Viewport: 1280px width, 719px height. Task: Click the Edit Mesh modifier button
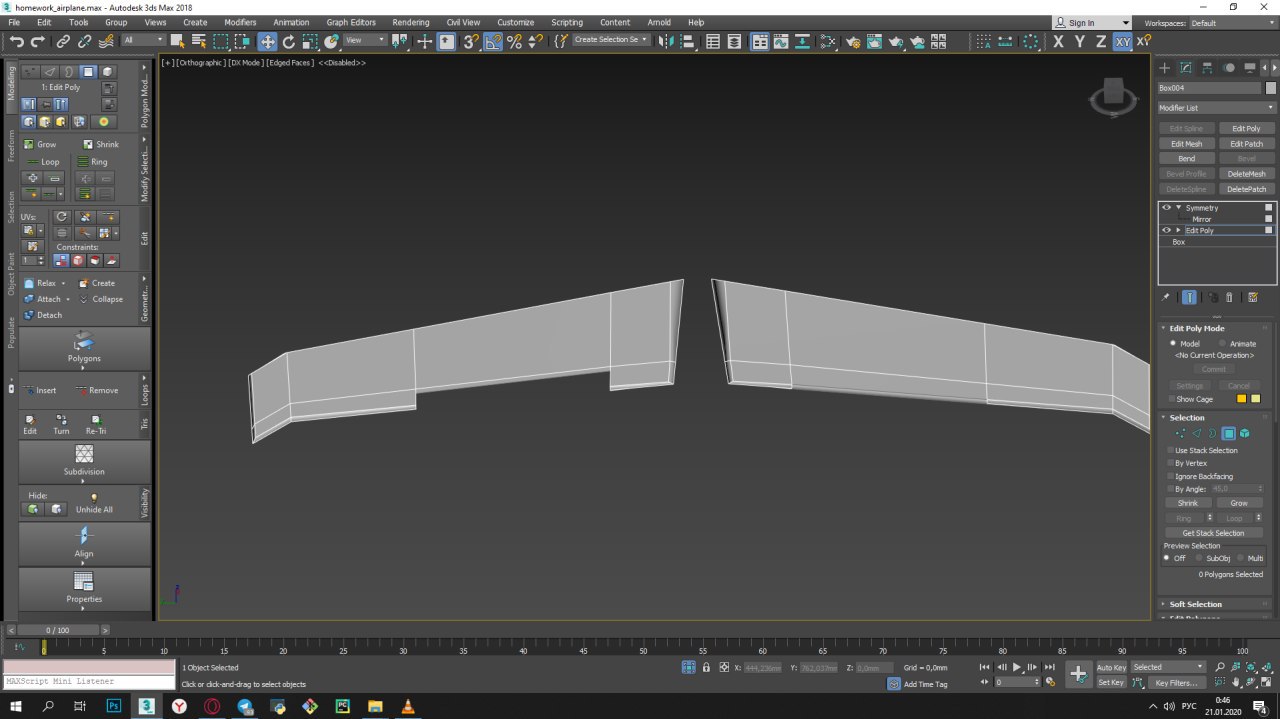coord(1187,144)
